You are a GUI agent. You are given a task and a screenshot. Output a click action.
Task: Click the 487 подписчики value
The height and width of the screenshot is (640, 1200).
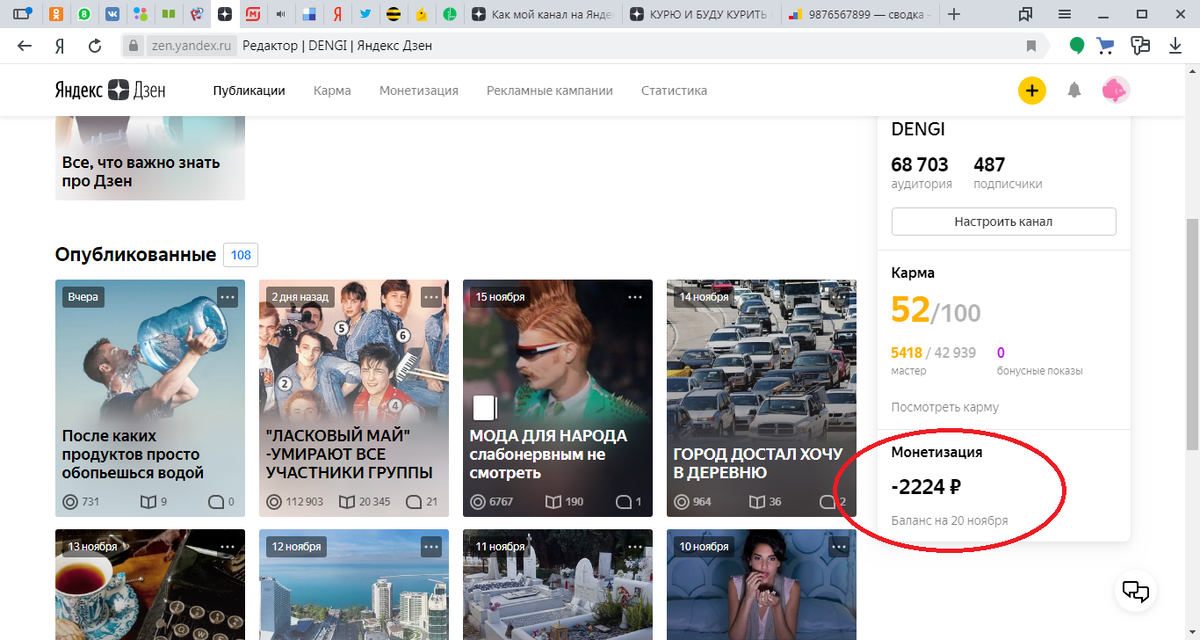pyautogui.click(x=989, y=165)
